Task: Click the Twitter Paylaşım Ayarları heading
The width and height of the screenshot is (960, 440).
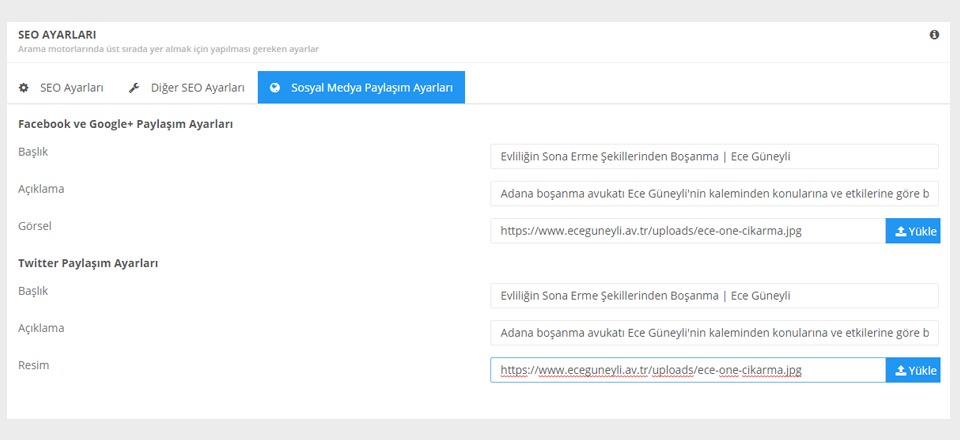Action: 88,263
